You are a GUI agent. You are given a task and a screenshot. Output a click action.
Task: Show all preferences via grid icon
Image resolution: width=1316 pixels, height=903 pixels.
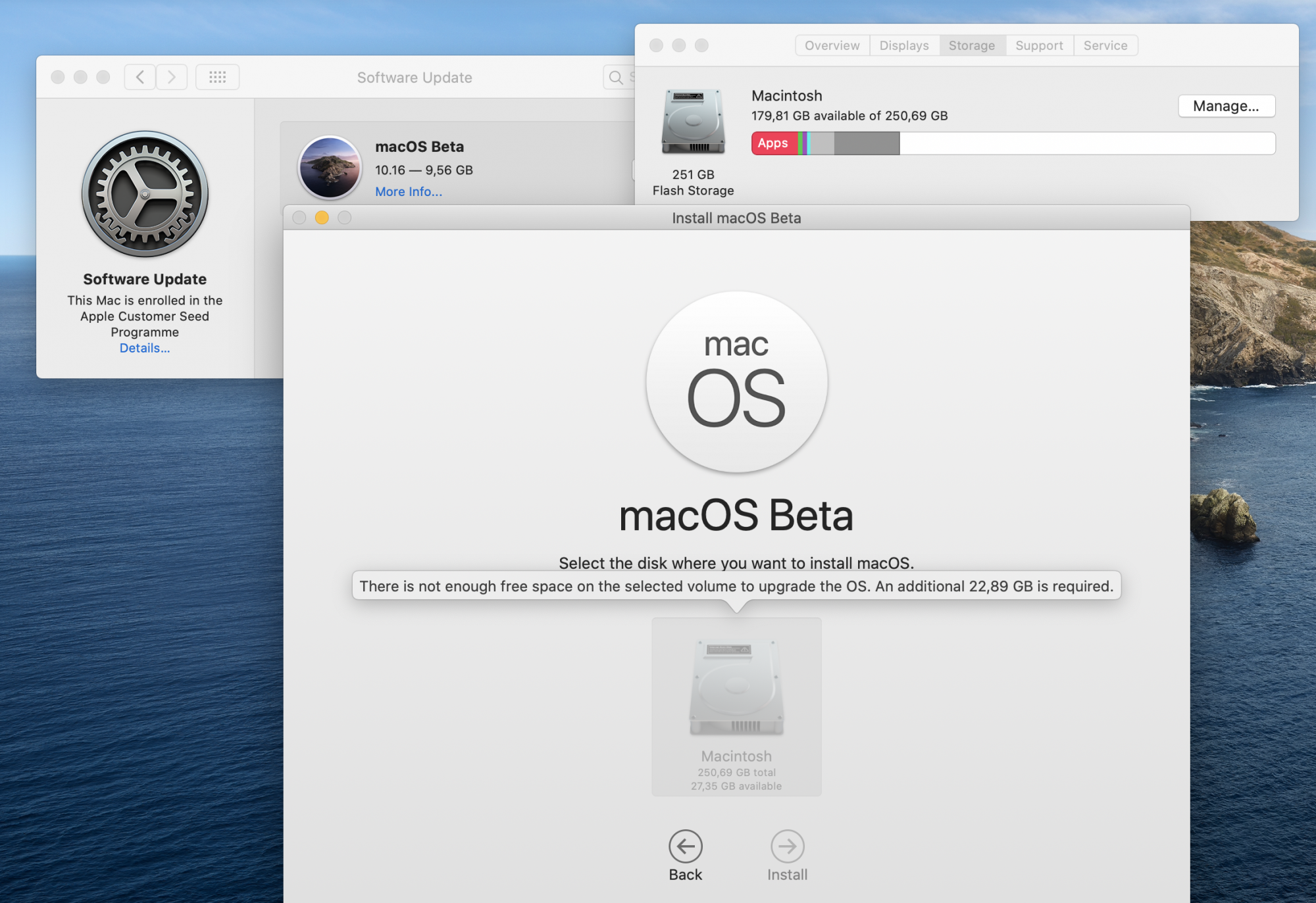pos(217,77)
